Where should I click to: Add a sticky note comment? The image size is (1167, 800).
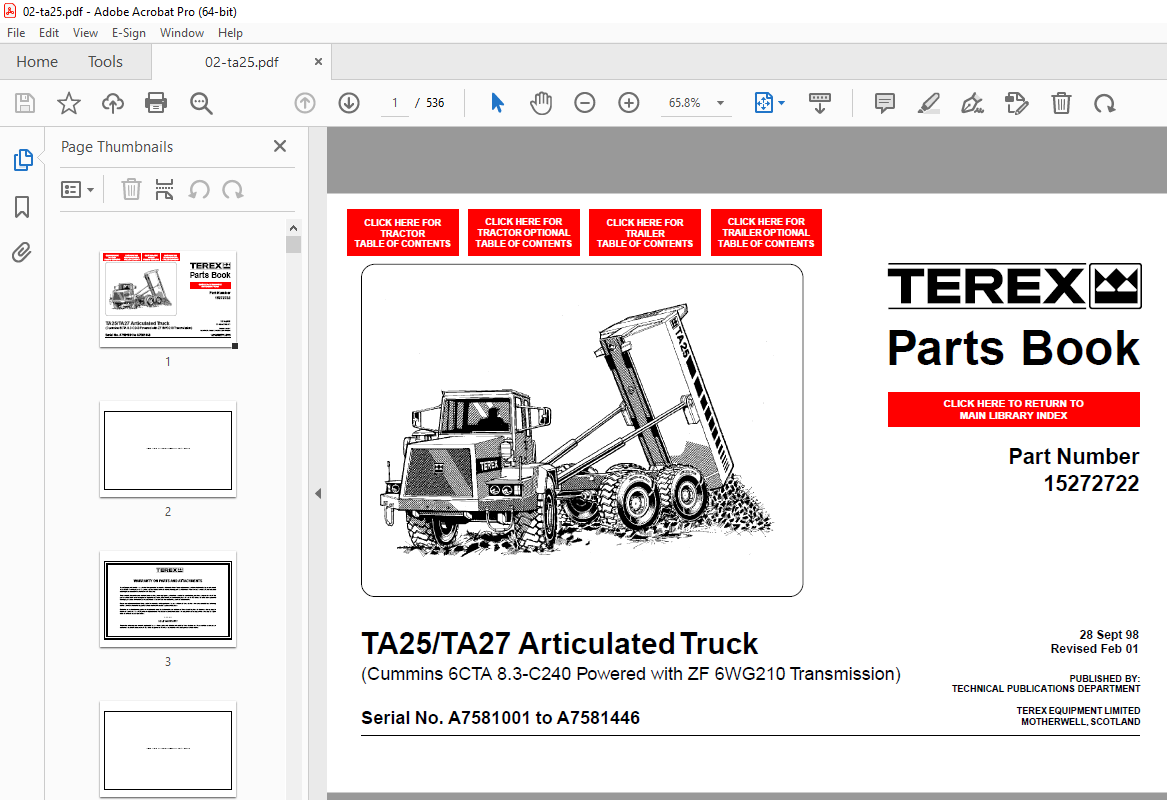[885, 103]
